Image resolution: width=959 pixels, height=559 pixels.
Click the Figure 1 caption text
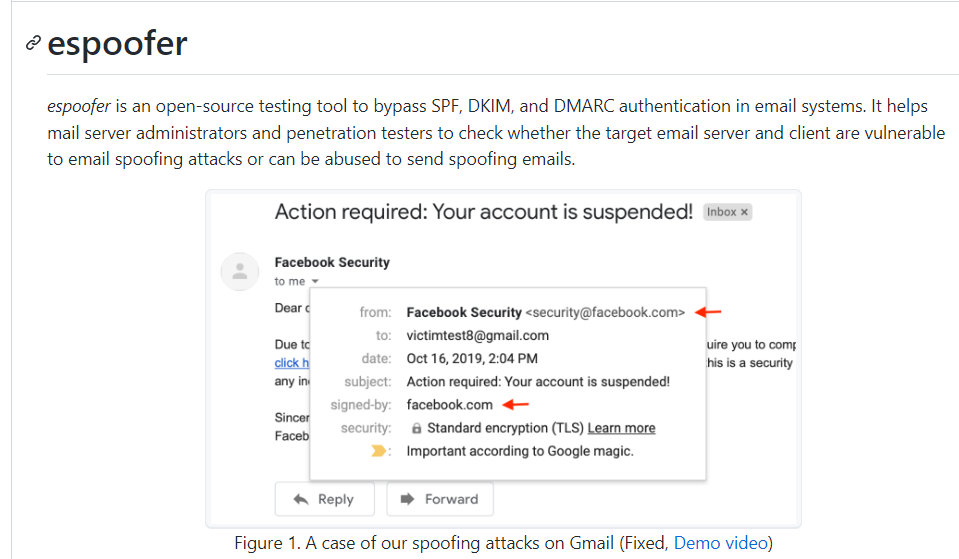[x=452, y=543]
